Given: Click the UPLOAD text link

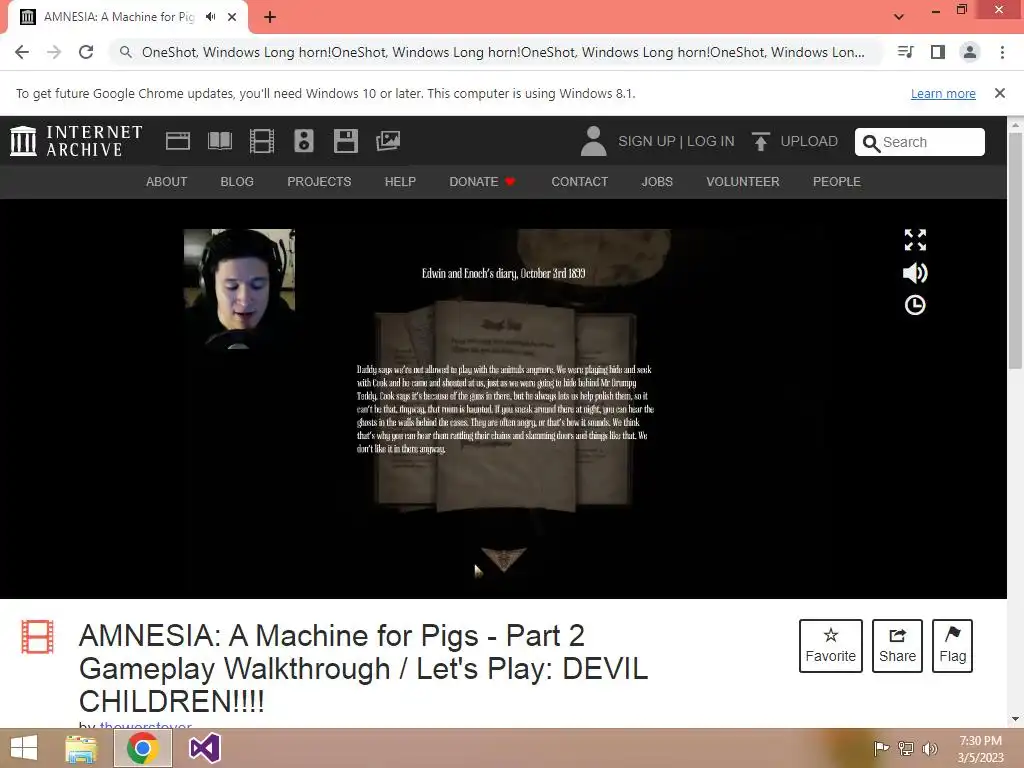Looking at the screenshot, I should coord(809,141).
